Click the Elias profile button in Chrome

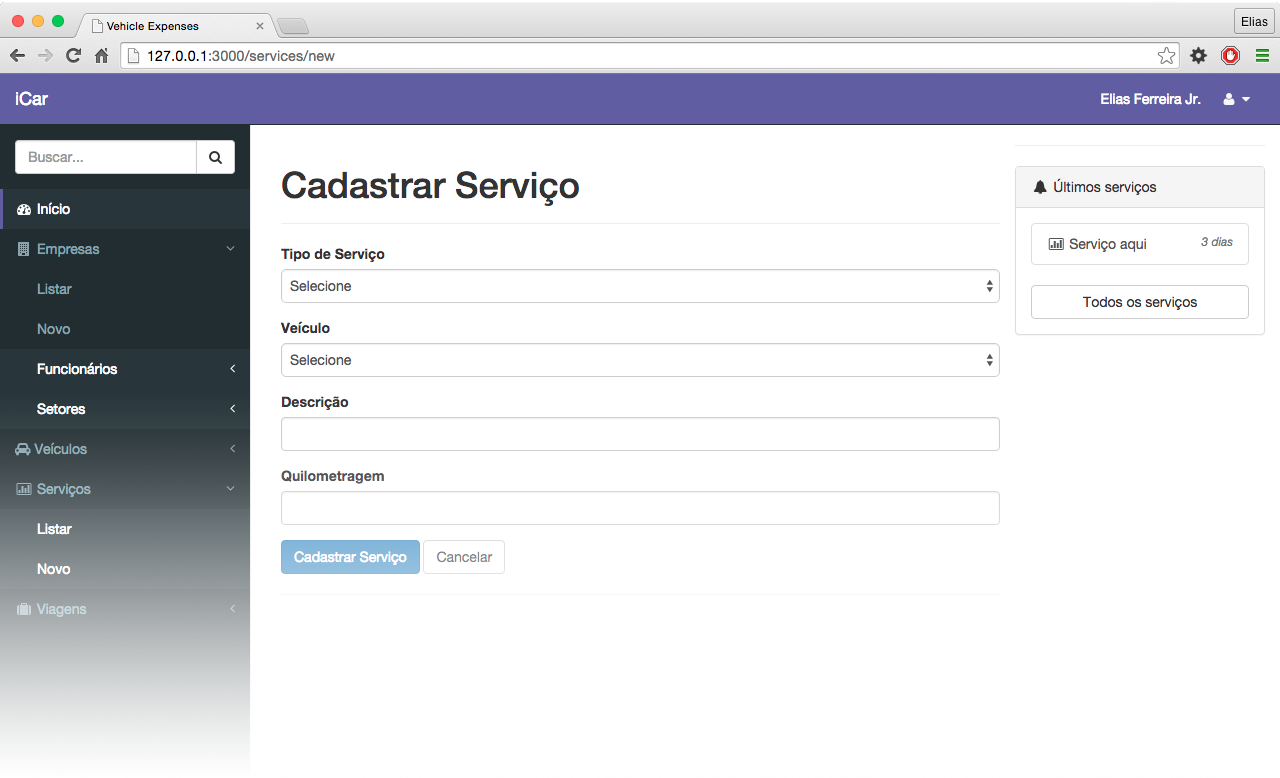[x=1253, y=22]
